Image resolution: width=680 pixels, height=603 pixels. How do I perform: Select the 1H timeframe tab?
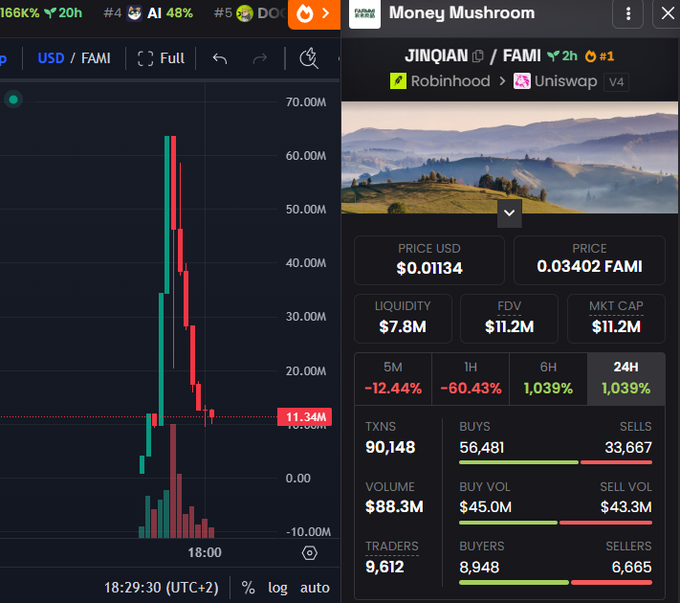tap(471, 379)
